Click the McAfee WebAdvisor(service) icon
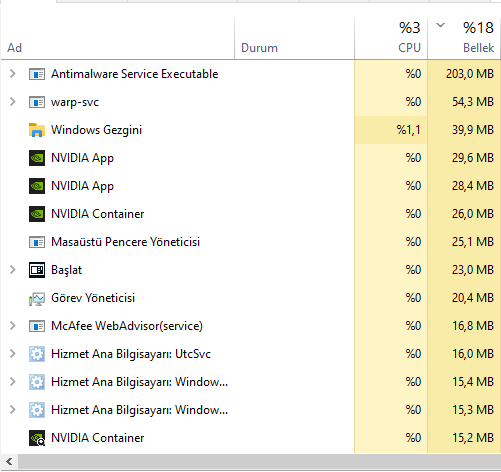 (37, 326)
